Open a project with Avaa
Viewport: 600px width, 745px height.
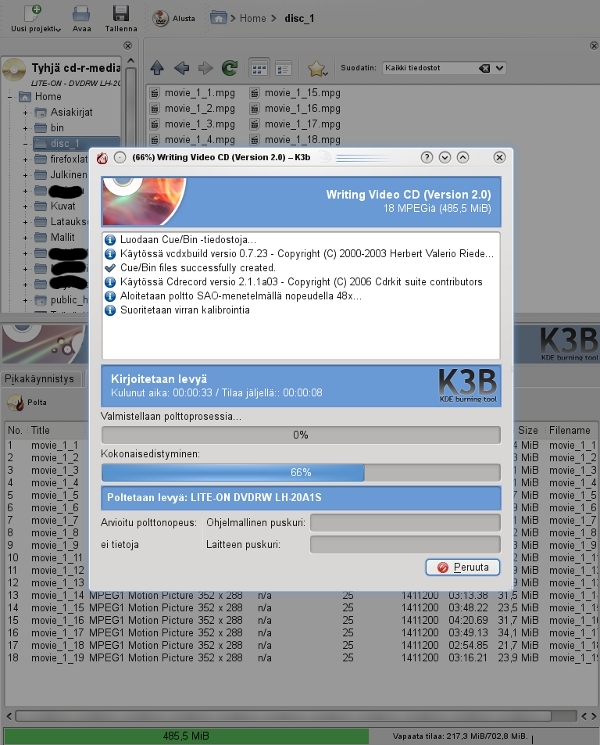(x=81, y=13)
